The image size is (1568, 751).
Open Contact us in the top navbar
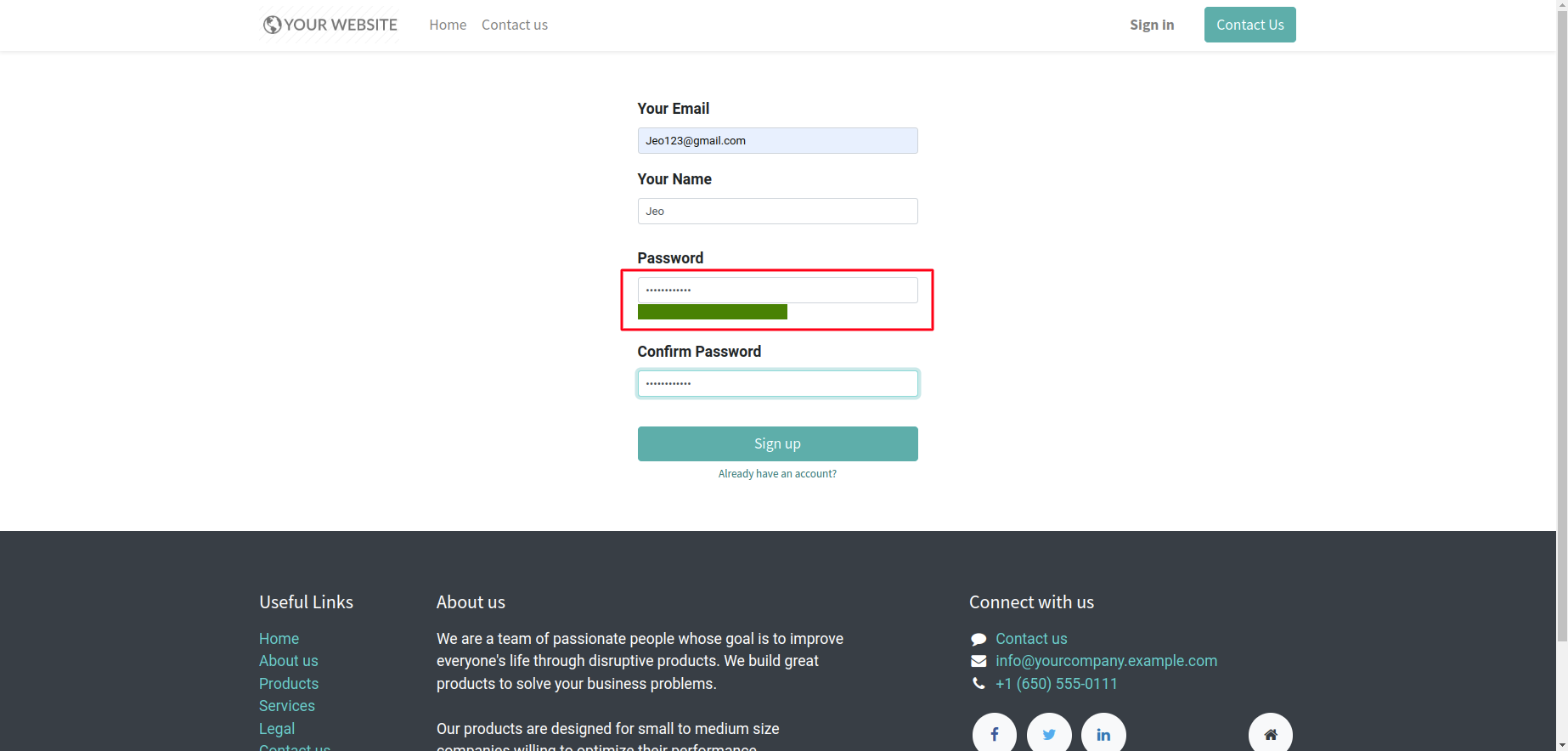[x=514, y=25]
